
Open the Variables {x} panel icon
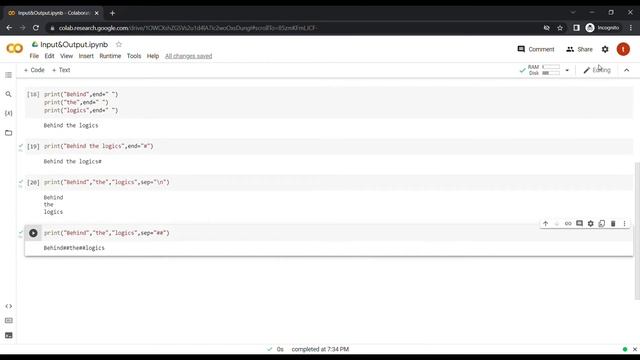click(x=8, y=113)
